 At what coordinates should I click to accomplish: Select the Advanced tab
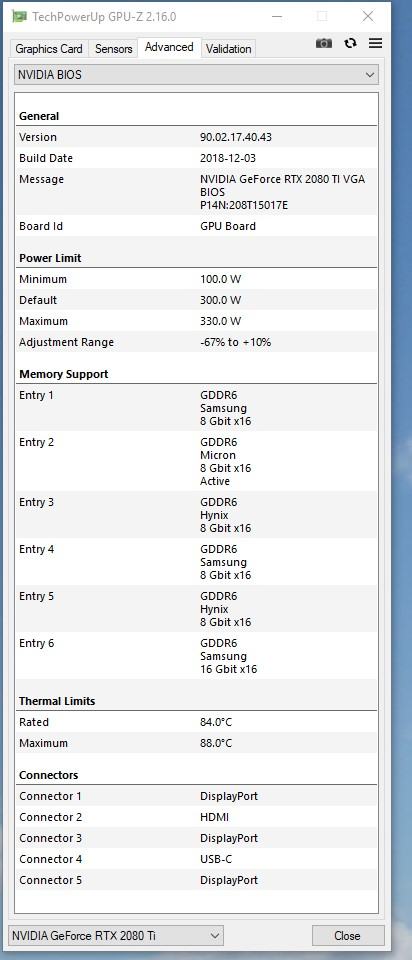coord(170,47)
